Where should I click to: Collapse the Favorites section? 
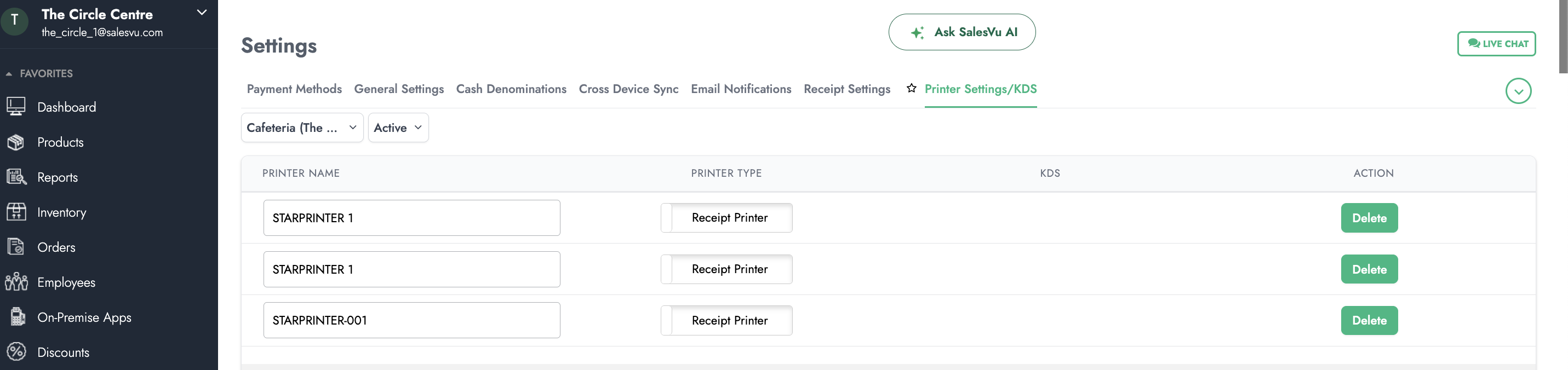(x=9, y=74)
